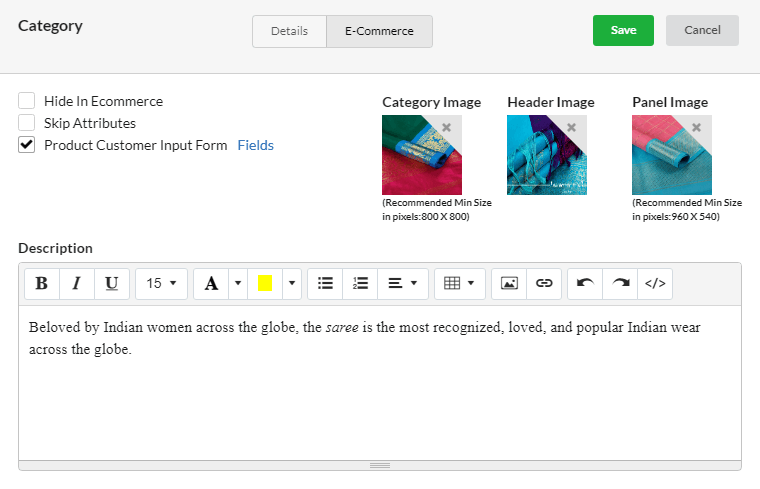Image resolution: width=760 pixels, height=489 pixels.
Task: Undo the last edit
Action: pos(585,284)
